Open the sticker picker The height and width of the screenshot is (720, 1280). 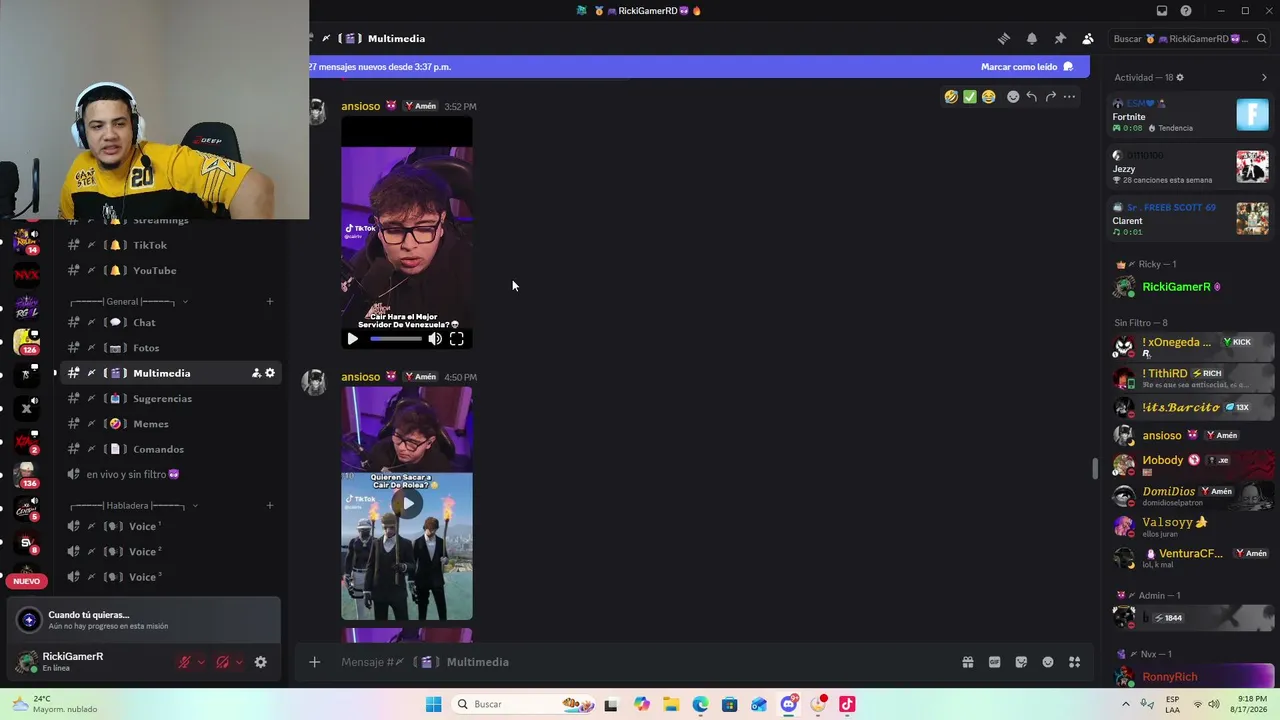[x=1021, y=662]
